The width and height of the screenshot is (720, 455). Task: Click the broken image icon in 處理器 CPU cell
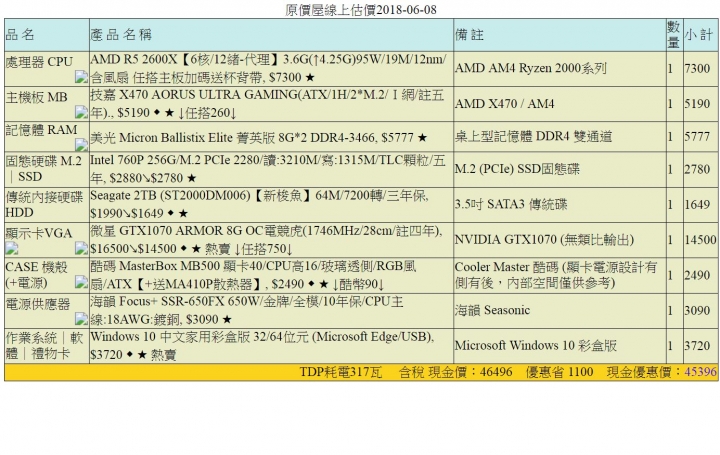click(81, 77)
